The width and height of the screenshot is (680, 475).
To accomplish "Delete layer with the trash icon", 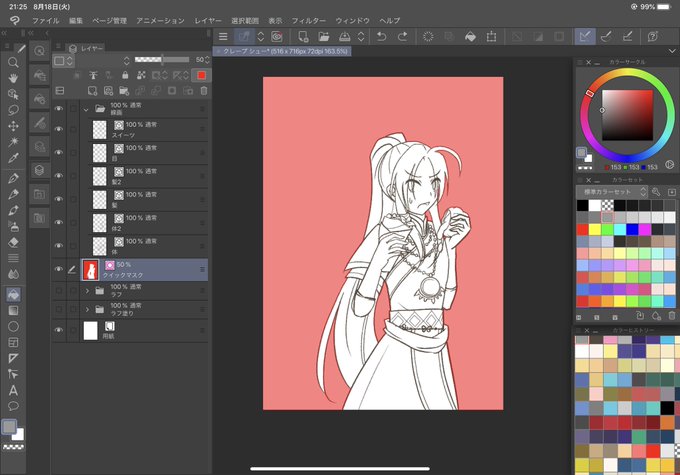I will click(204, 91).
